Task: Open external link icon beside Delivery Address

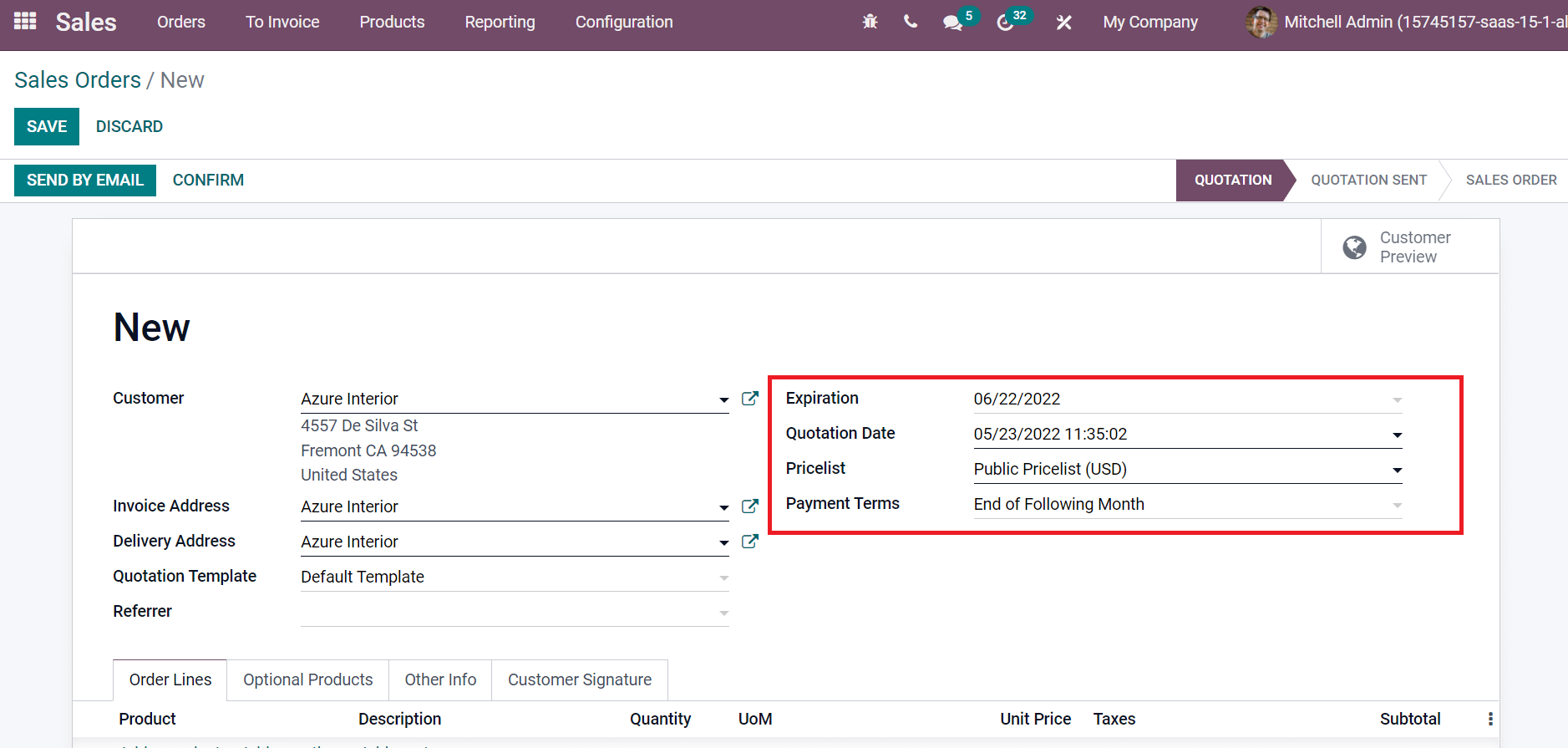Action: pos(750,542)
